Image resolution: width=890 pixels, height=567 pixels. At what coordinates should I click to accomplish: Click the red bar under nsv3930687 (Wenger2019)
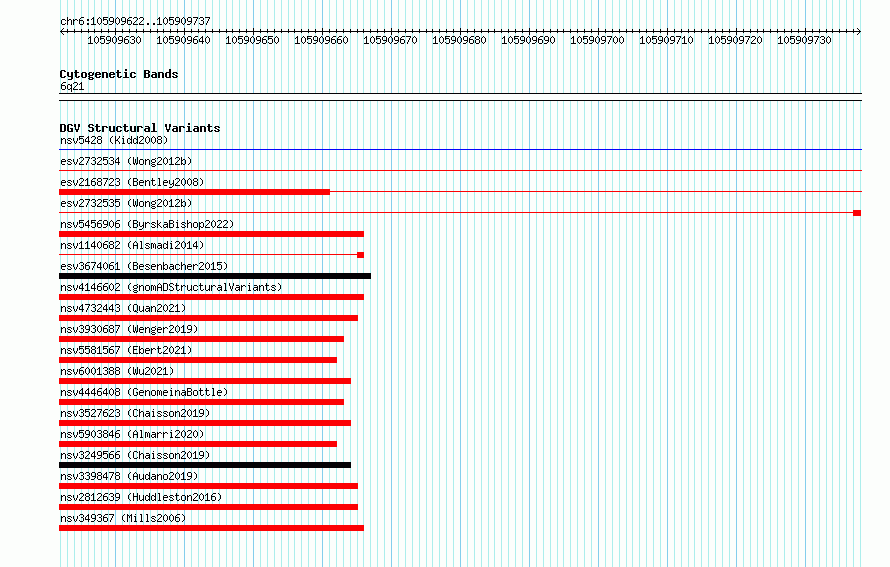click(x=201, y=339)
